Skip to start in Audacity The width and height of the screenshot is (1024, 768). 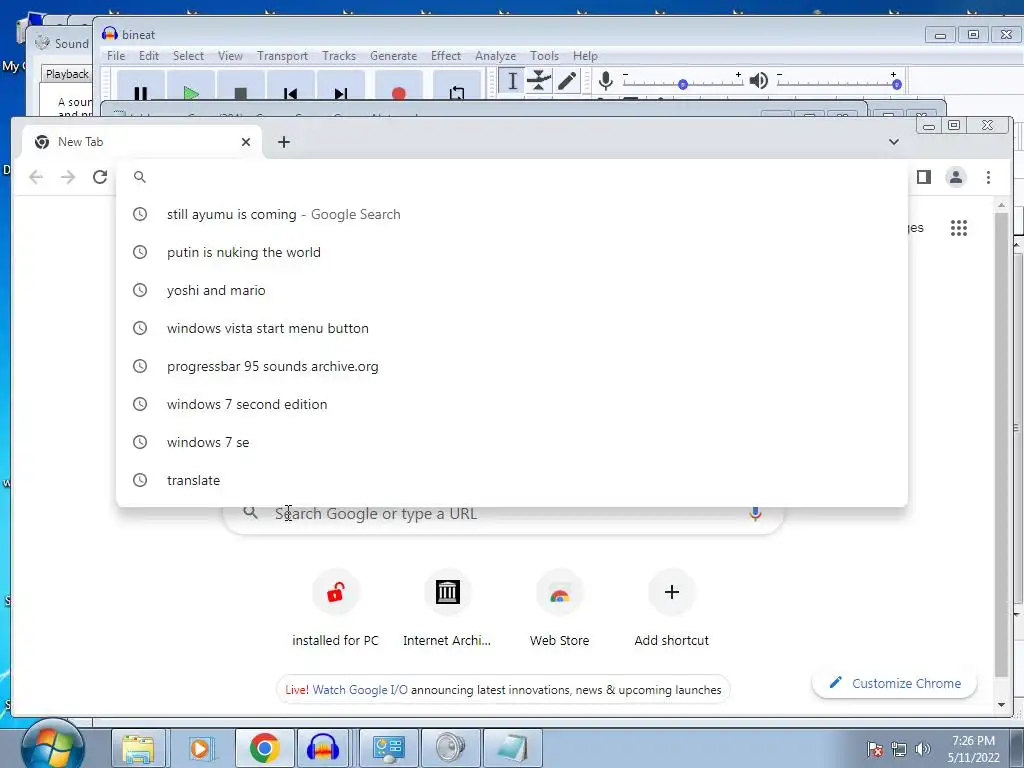[291, 89]
